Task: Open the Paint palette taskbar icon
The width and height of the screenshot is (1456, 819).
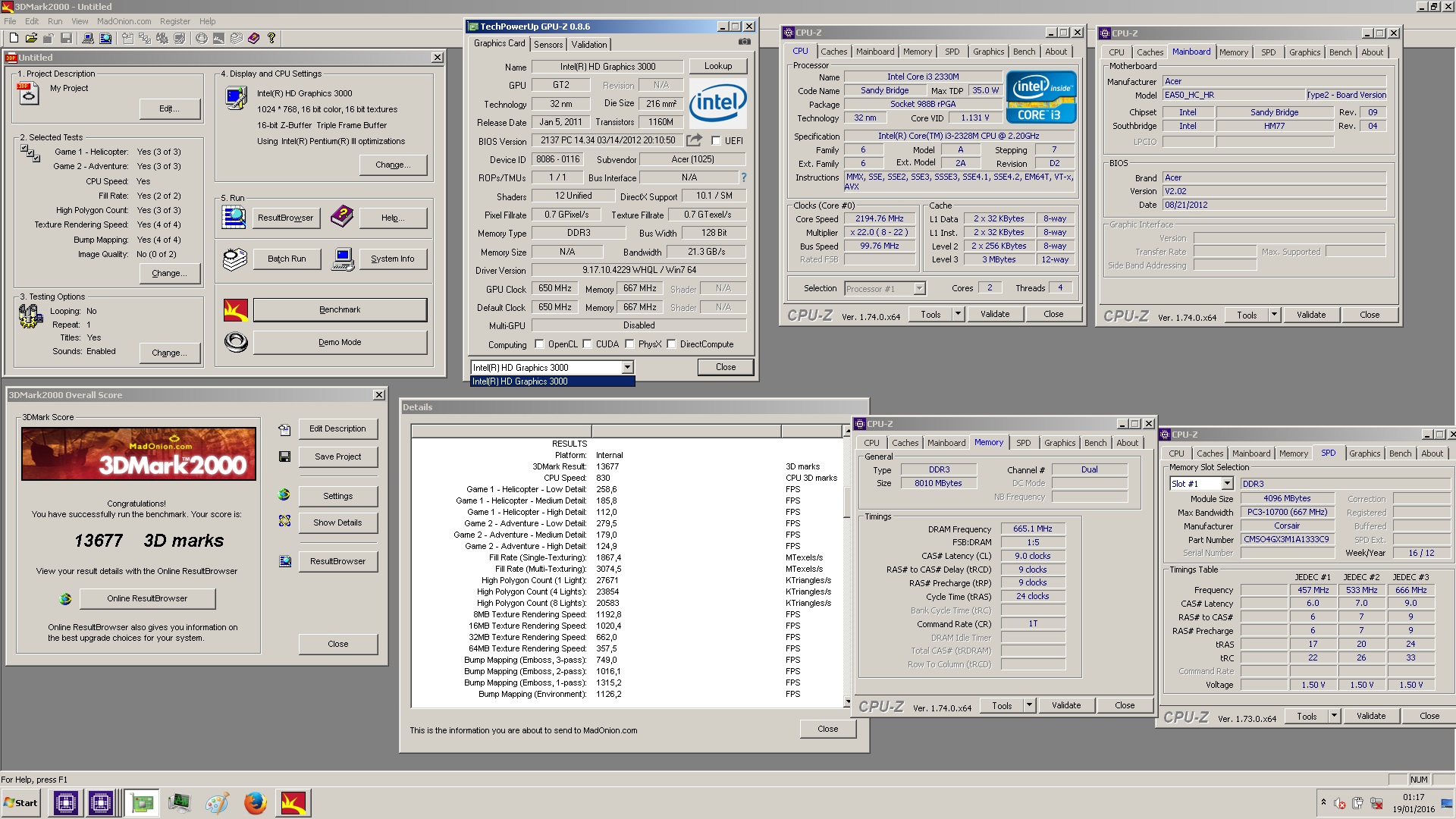Action: (x=217, y=803)
